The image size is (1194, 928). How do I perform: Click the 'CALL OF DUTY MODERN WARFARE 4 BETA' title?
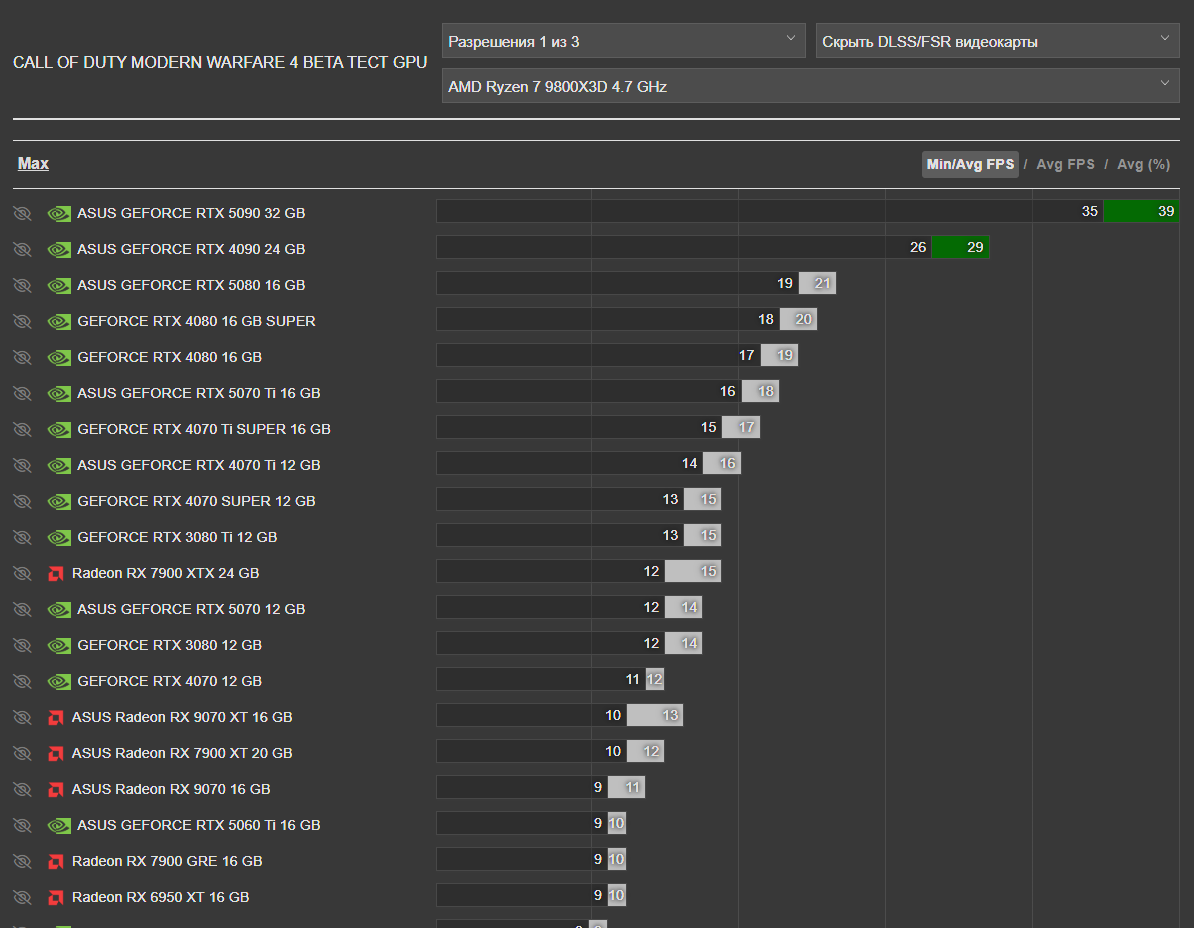(220, 62)
